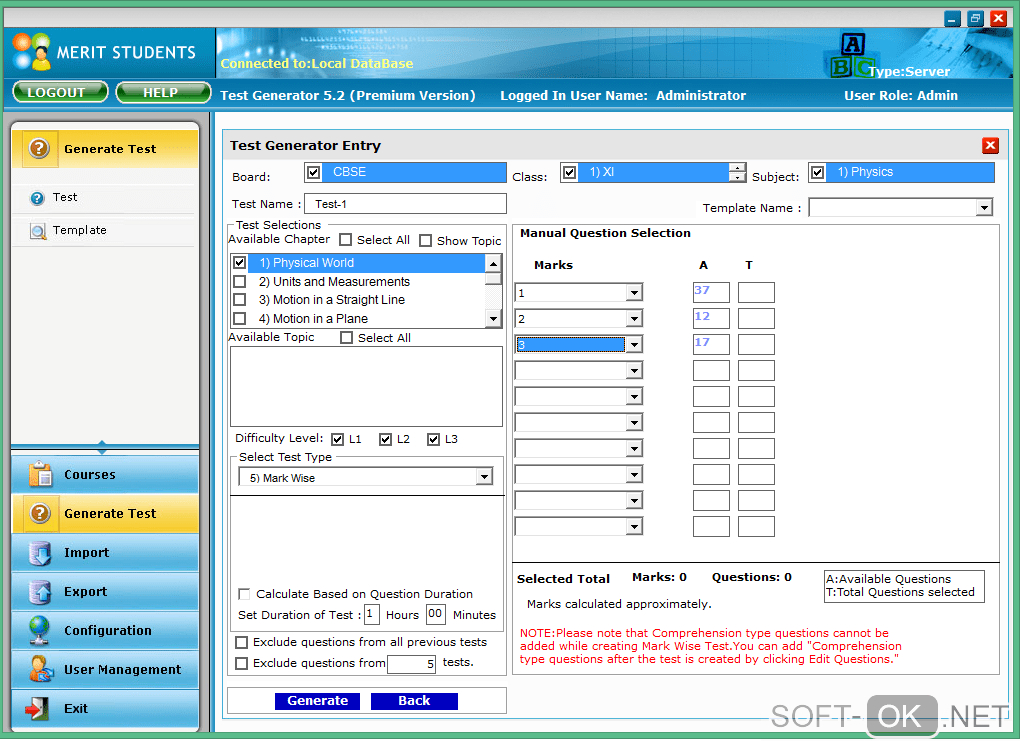Toggle difficulty level L1 checkbox
This screenshot has width=1020, height=741.
(x=337, y=440)
